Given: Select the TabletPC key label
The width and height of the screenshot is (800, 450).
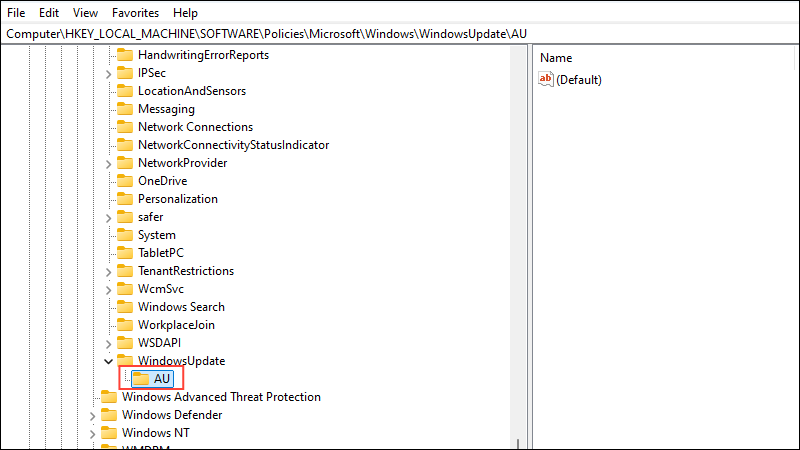Looking at the screenshot, I should [x=161, y=253].
